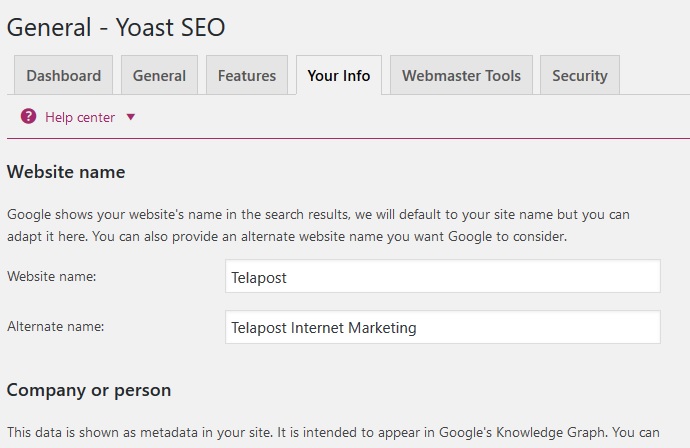Screen dimensions: 690x448
Task: Click the active Your Info tab
Action: coord(339,75)
